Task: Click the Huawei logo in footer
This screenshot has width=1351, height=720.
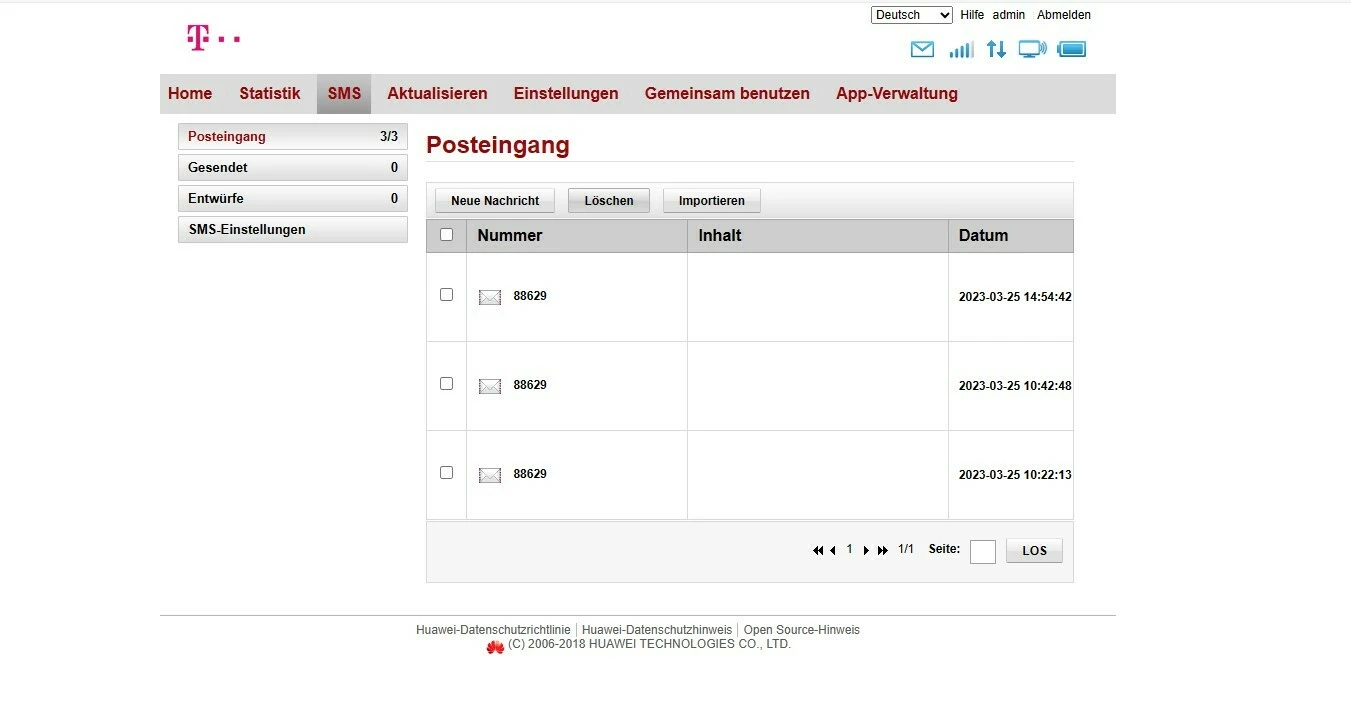Action: [x=495, y=647]
